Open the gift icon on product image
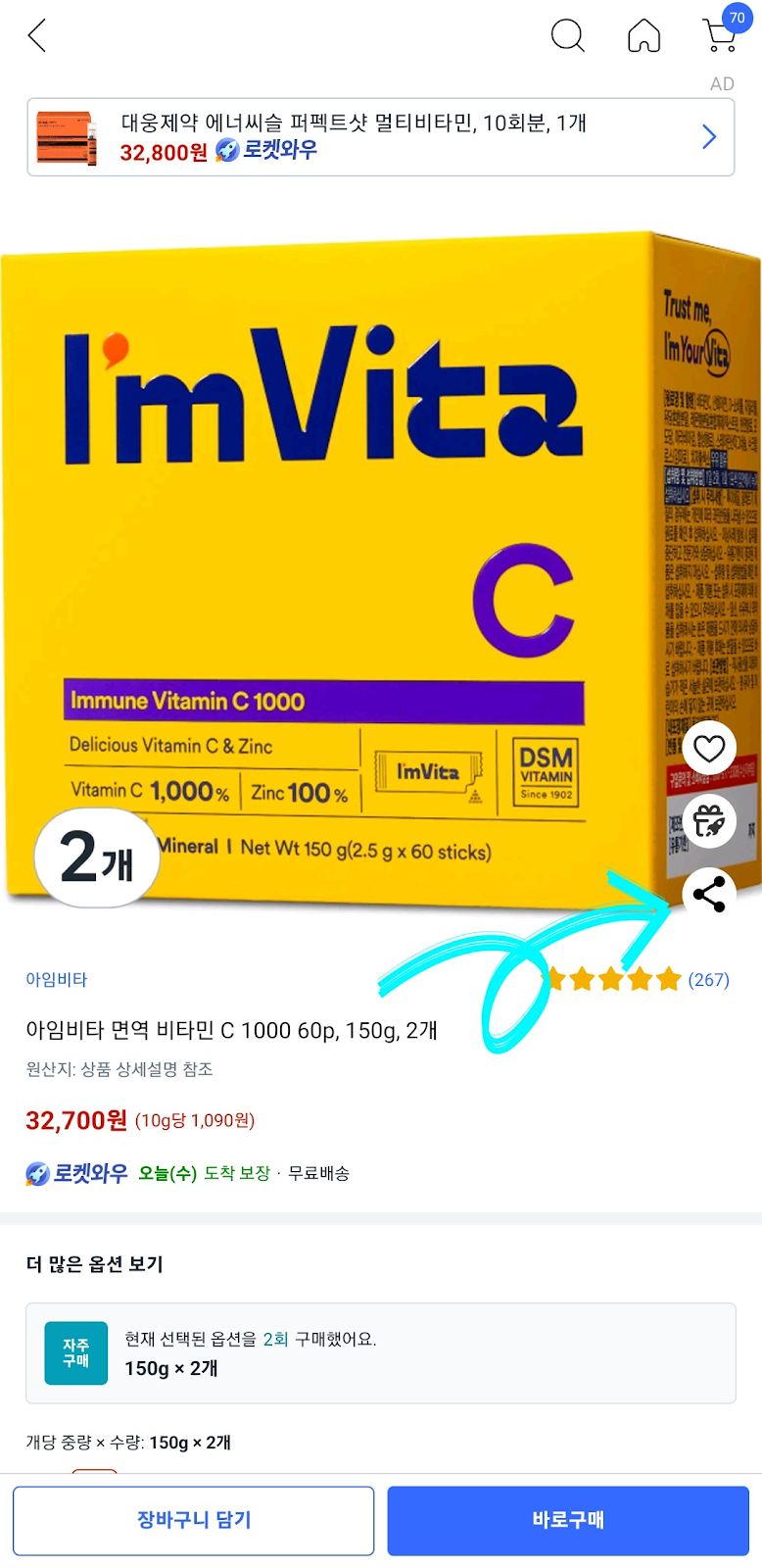This screenshot has height=1568, width=762. 709,821
